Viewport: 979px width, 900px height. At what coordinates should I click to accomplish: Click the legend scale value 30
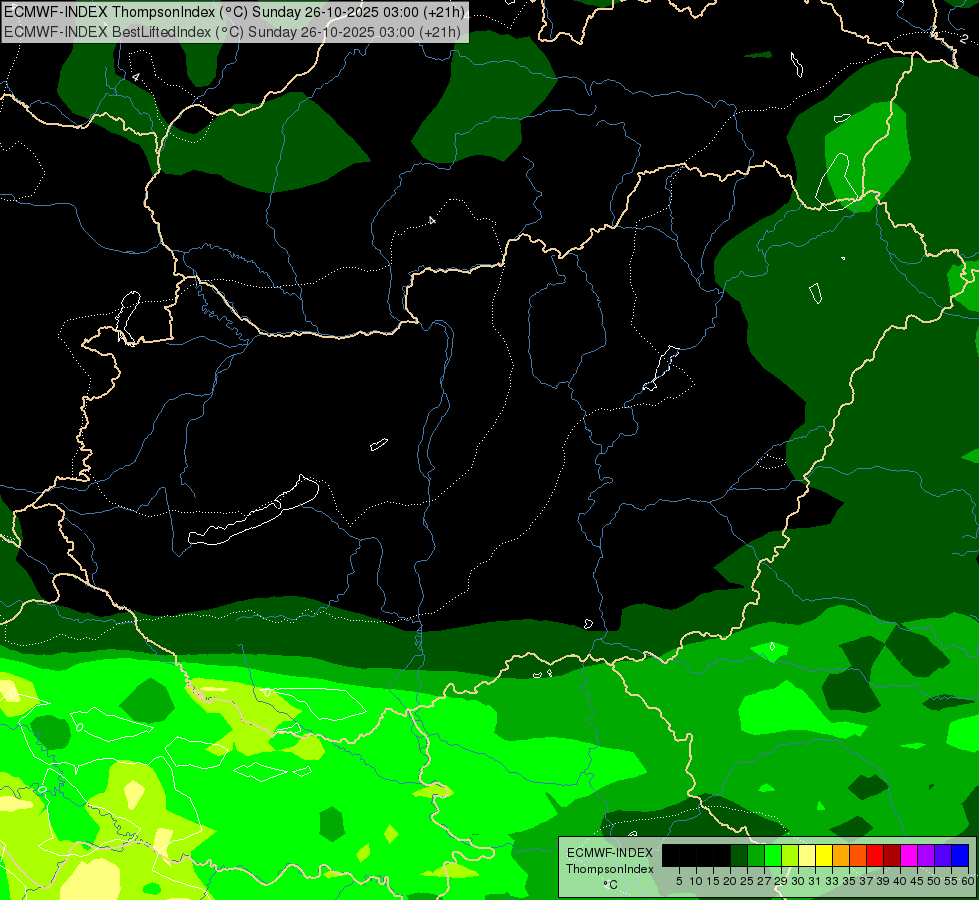pos(798,881)
